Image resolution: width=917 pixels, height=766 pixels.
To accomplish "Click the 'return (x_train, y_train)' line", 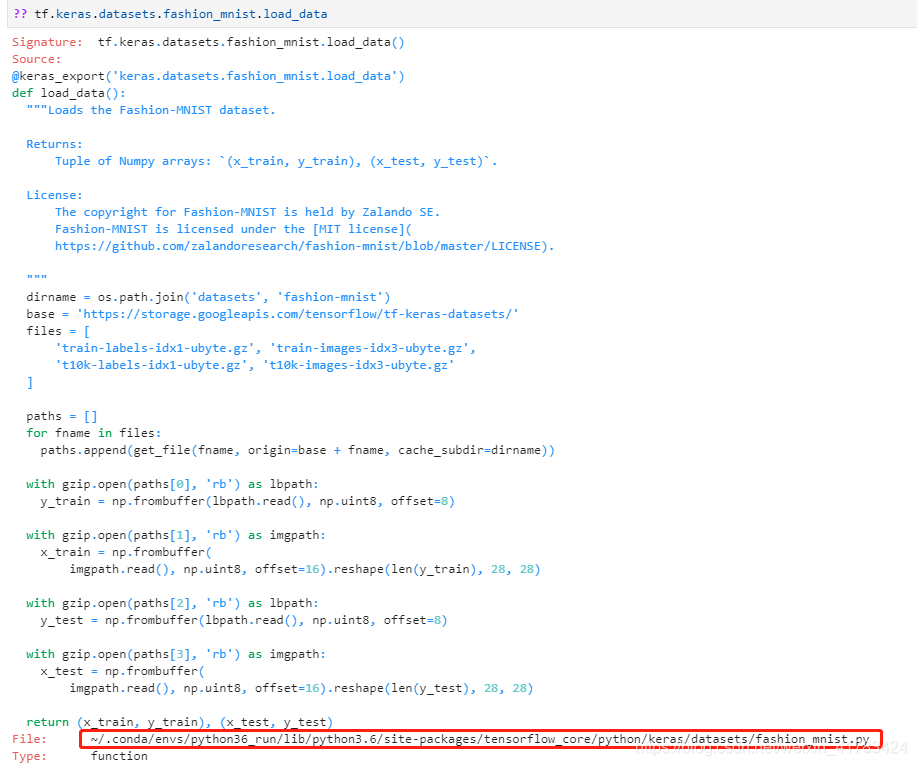I will [x=180, y=722].
